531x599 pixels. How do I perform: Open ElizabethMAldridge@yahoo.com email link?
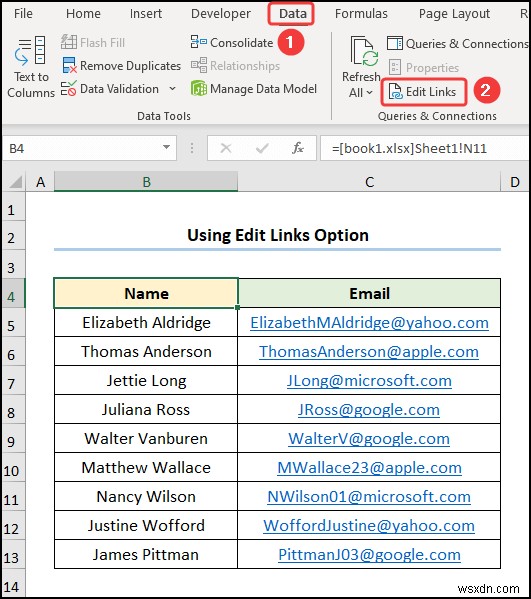point(369,323)
